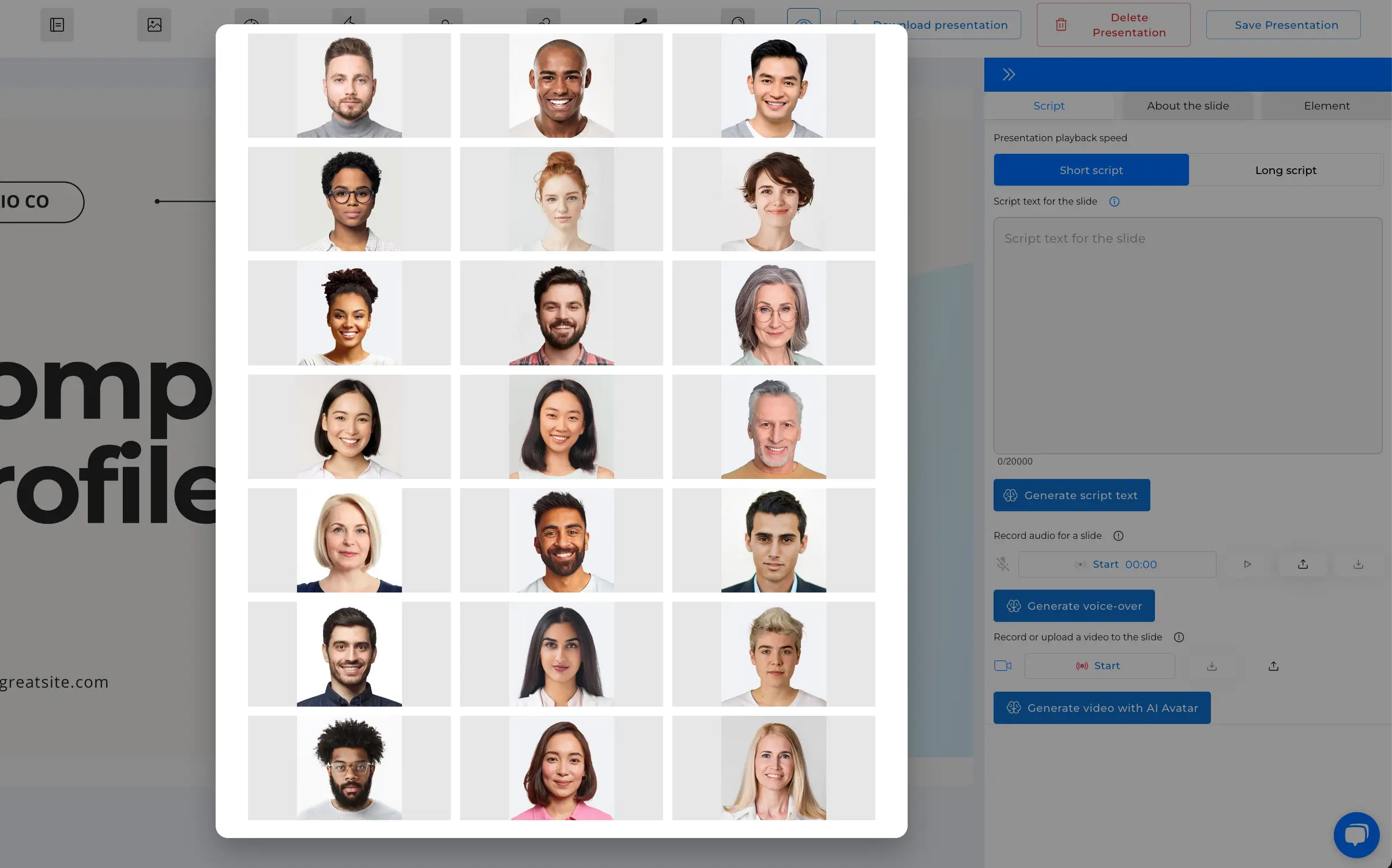Viewport: 1392px width, 868px height.
Task: Click the upload audio button icon
Action: (1303, 563)
